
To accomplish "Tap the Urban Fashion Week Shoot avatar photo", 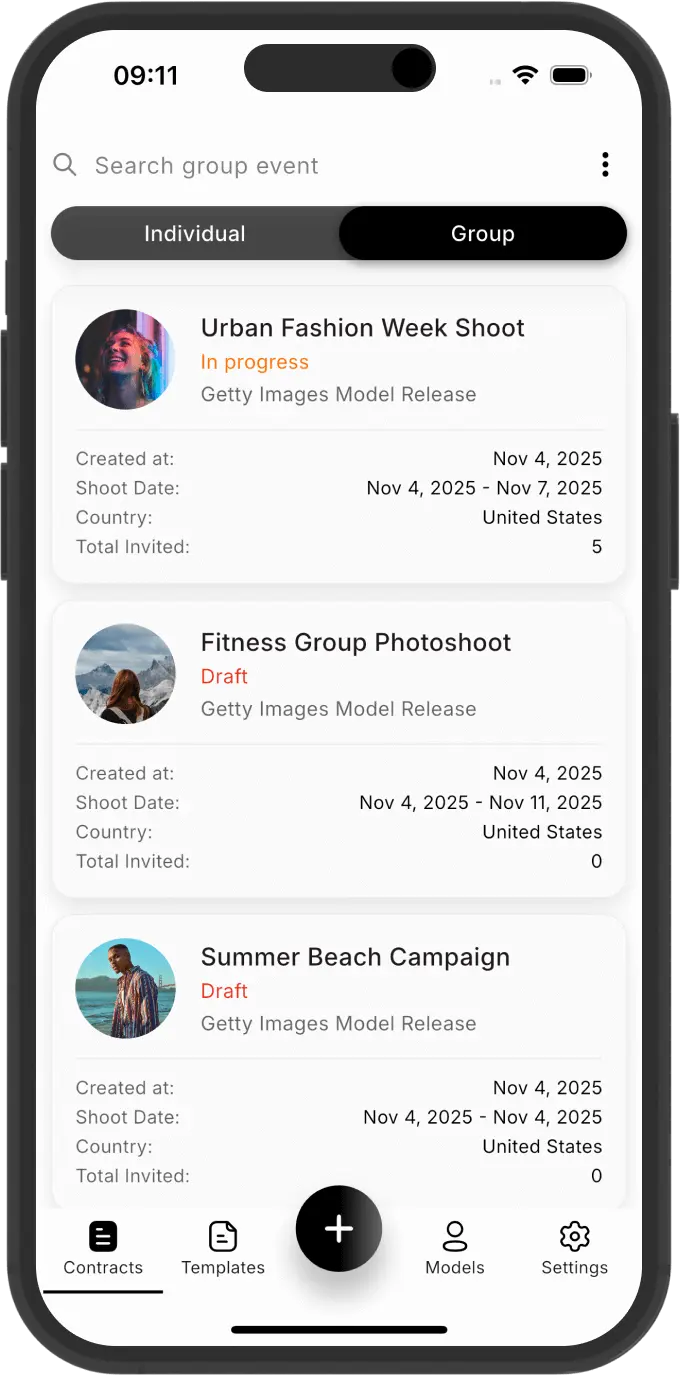I will [125, 359].
